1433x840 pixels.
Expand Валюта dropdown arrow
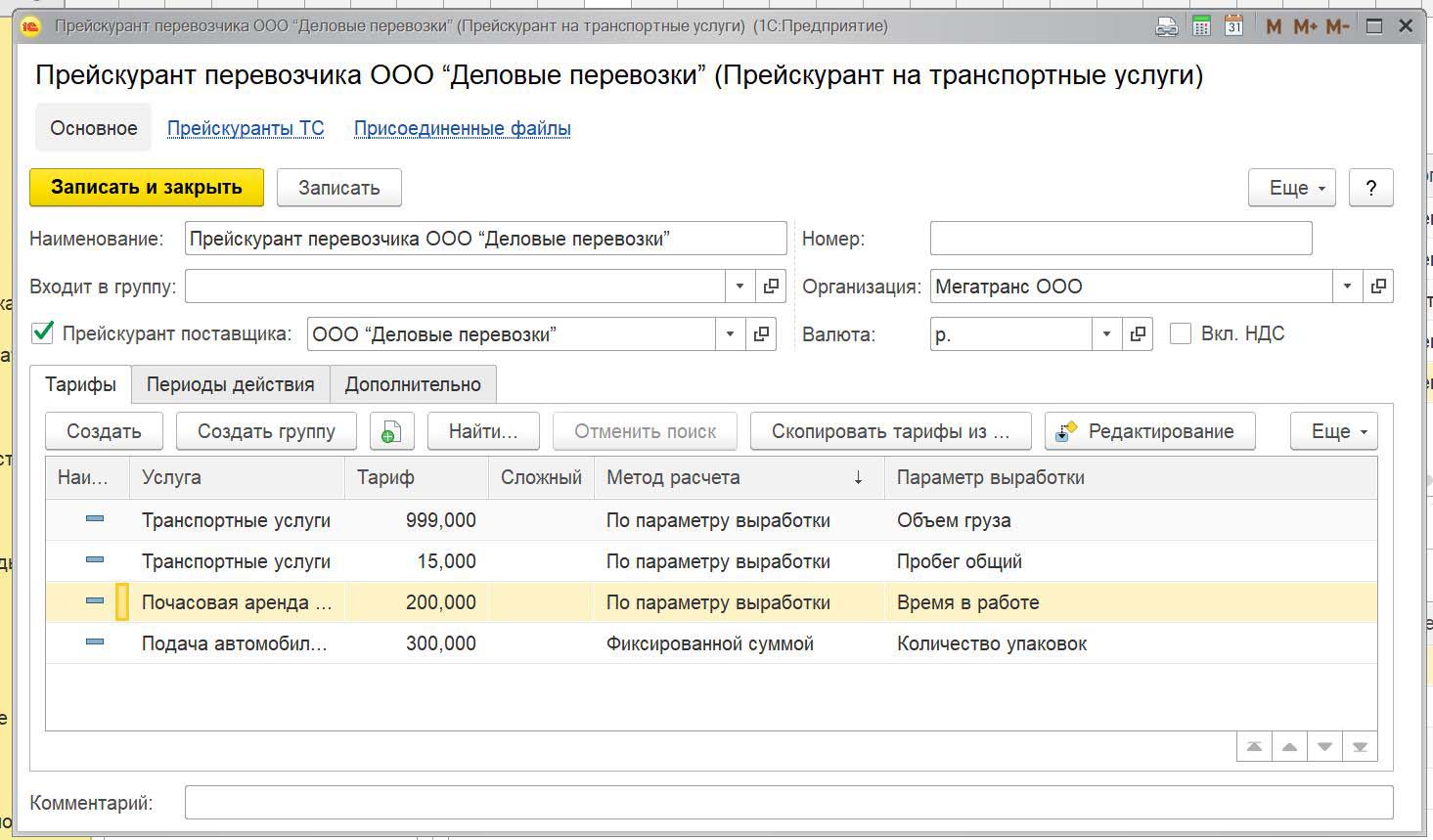point(1106,334)
